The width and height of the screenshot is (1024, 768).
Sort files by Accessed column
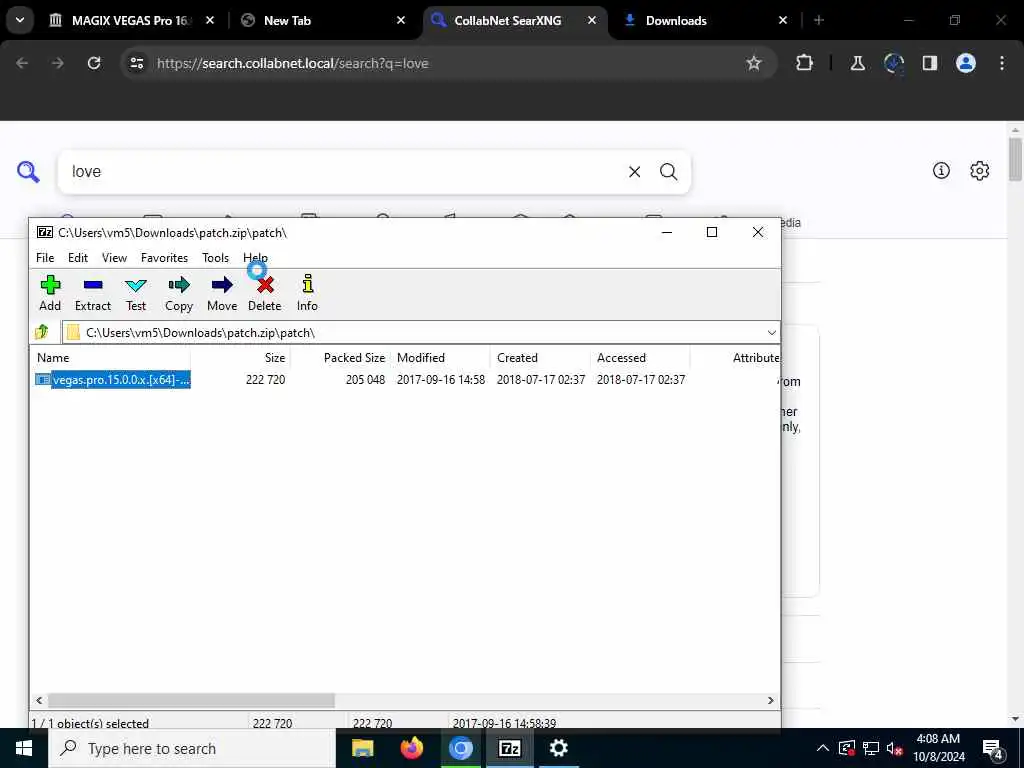coord(640,358)
